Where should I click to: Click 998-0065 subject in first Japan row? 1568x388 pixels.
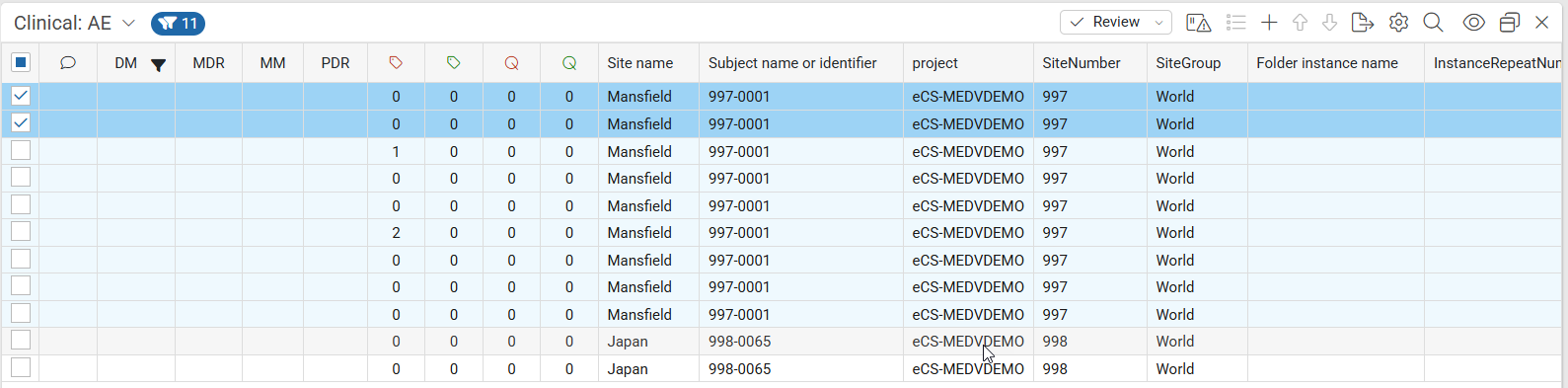pos(739,342)
